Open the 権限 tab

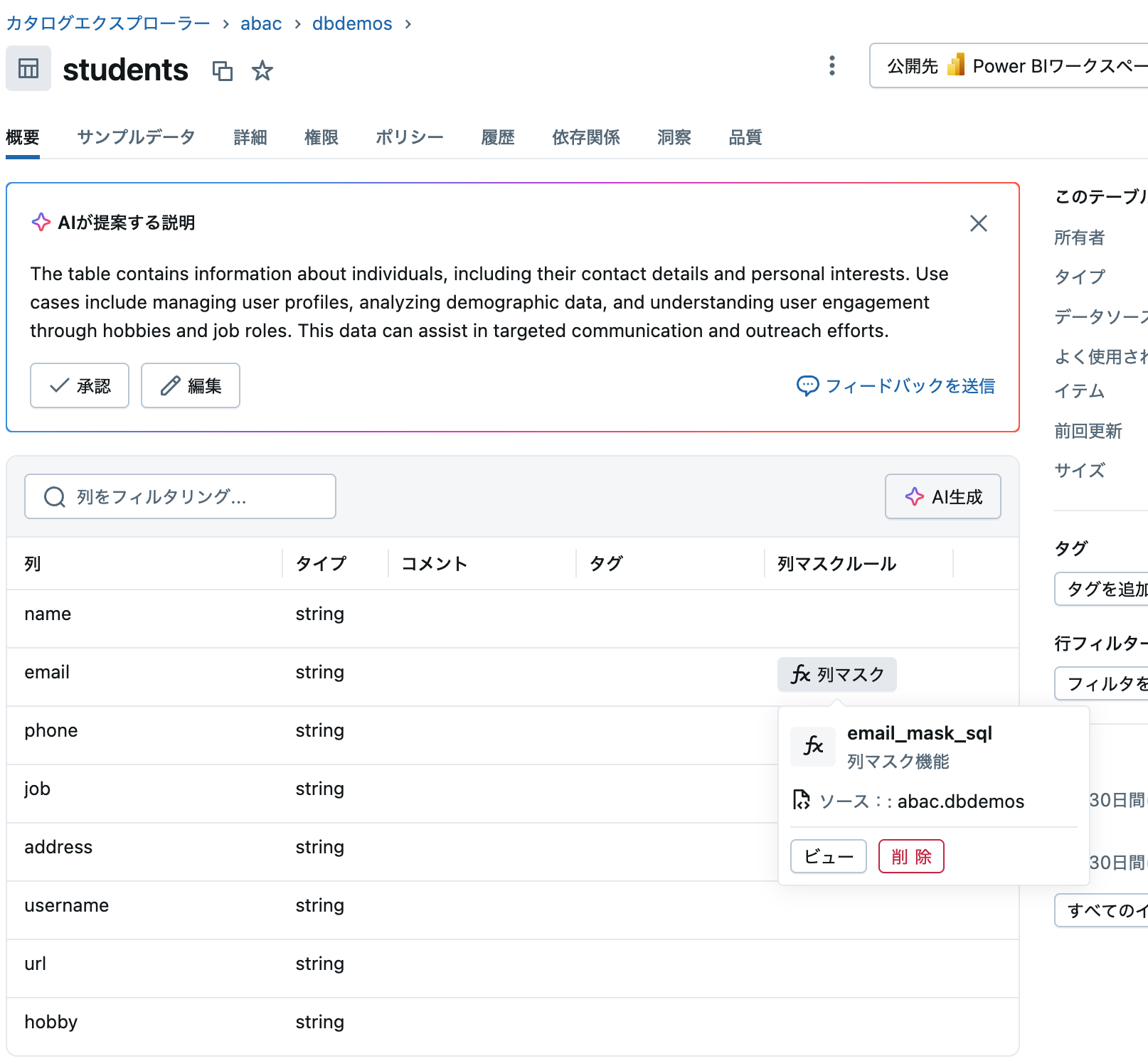pyautogui.click(x=321, y=137)
